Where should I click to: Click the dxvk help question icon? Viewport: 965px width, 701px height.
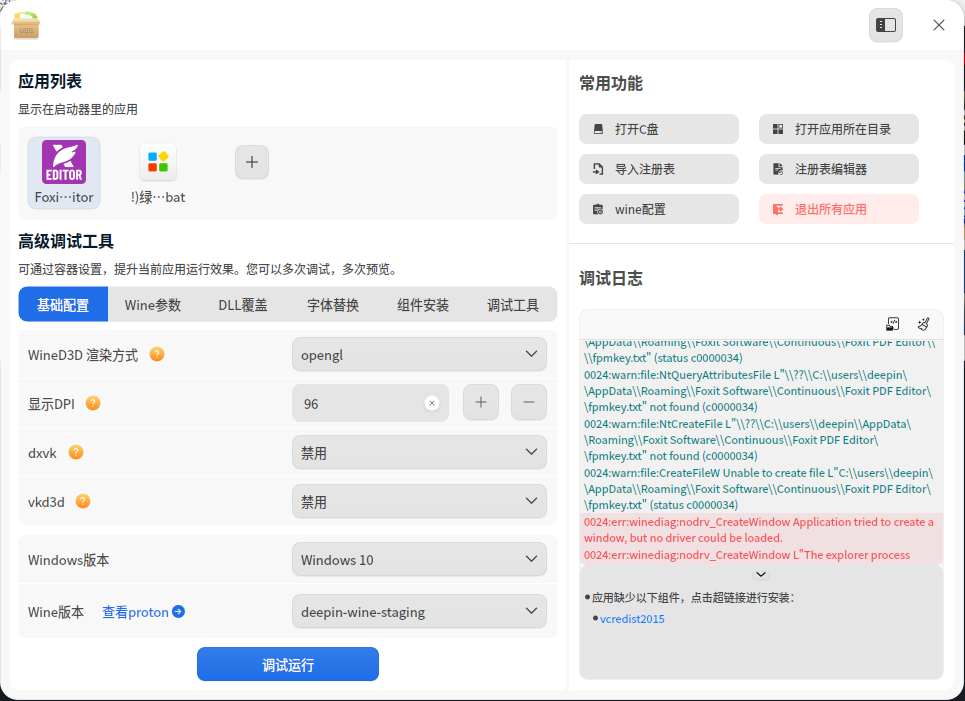pyautogui.click(x=76, y=452)
